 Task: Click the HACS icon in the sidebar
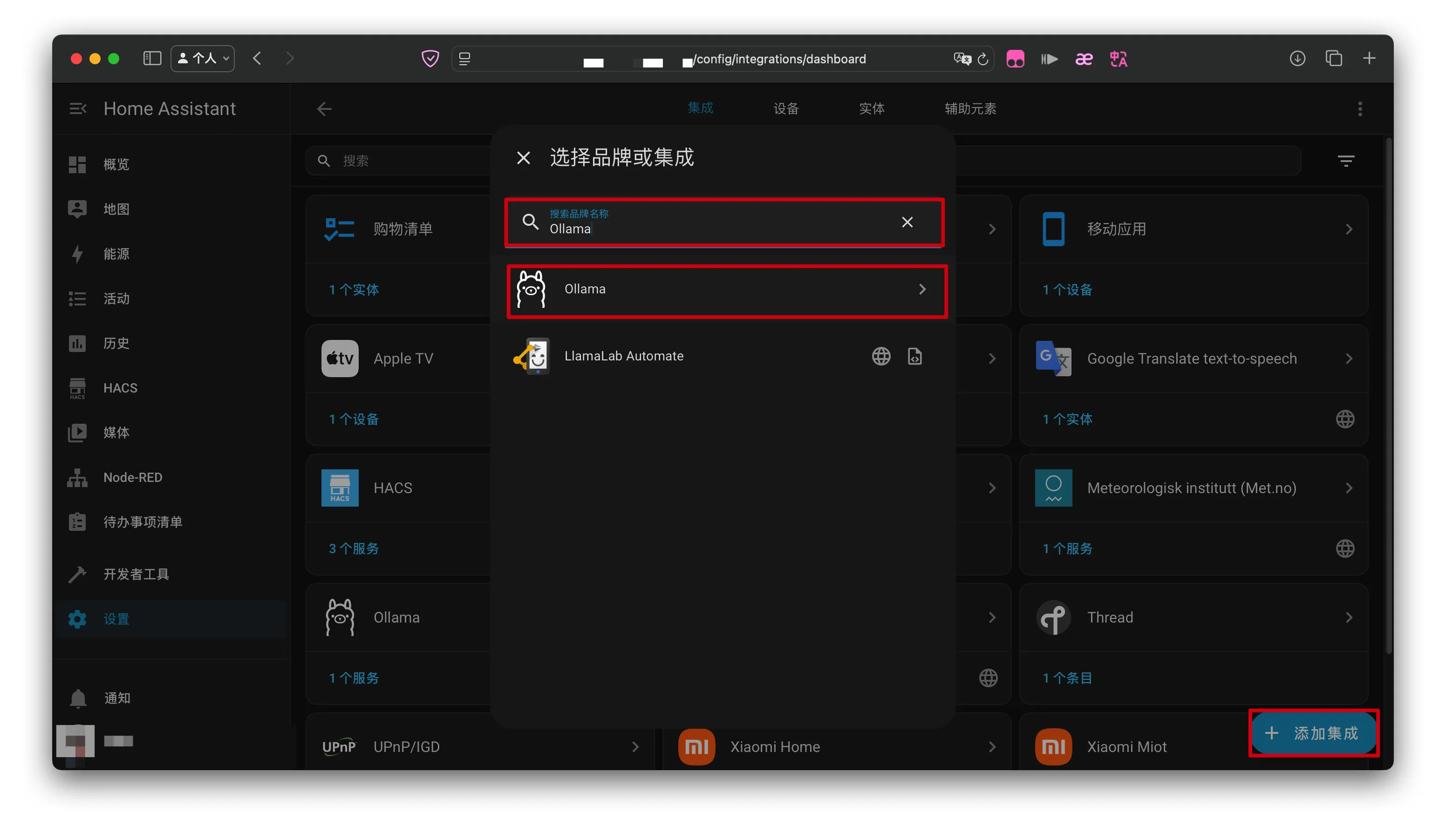click(77, 388)
